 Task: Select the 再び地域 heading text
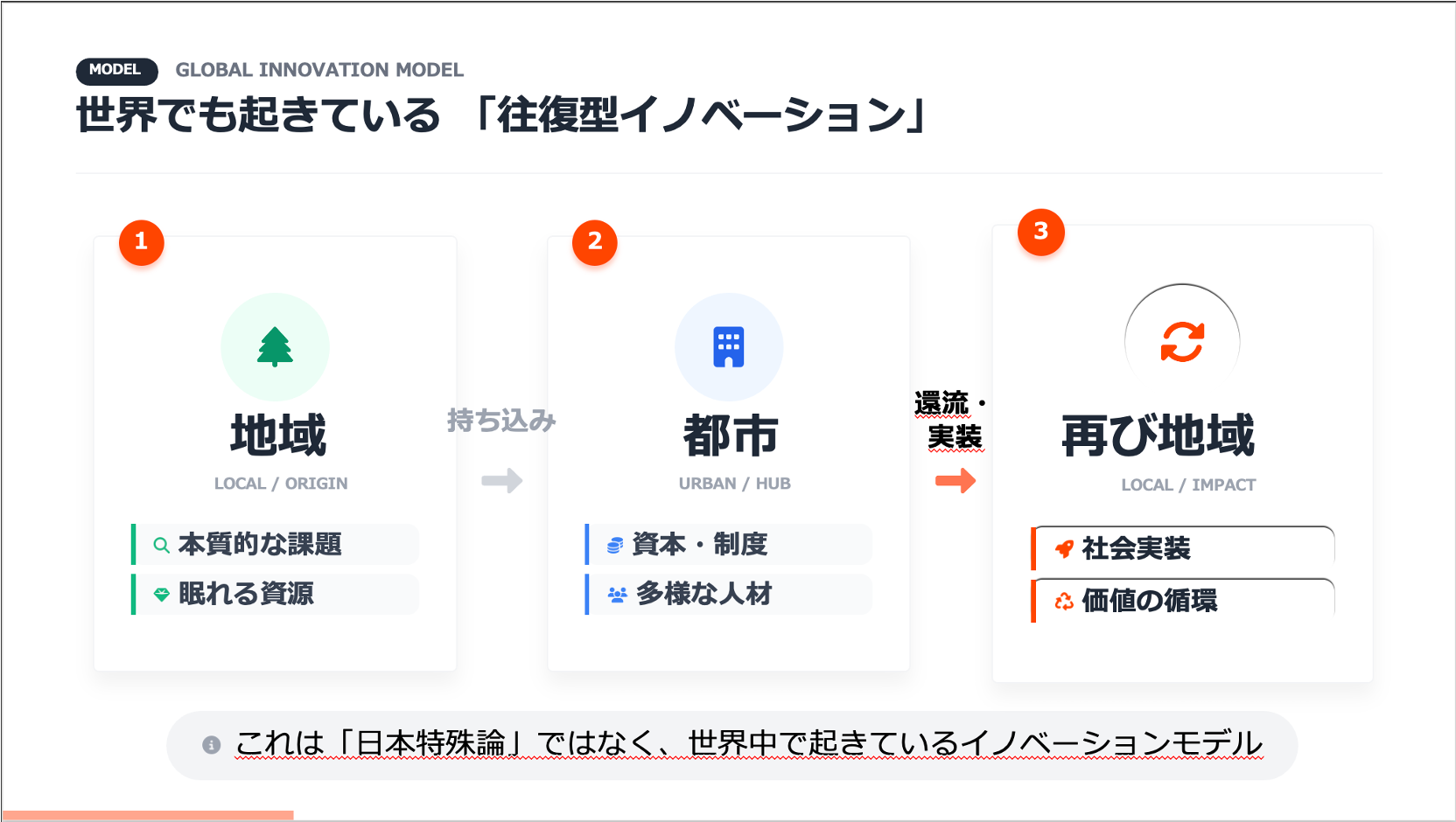pos(1158,435)
